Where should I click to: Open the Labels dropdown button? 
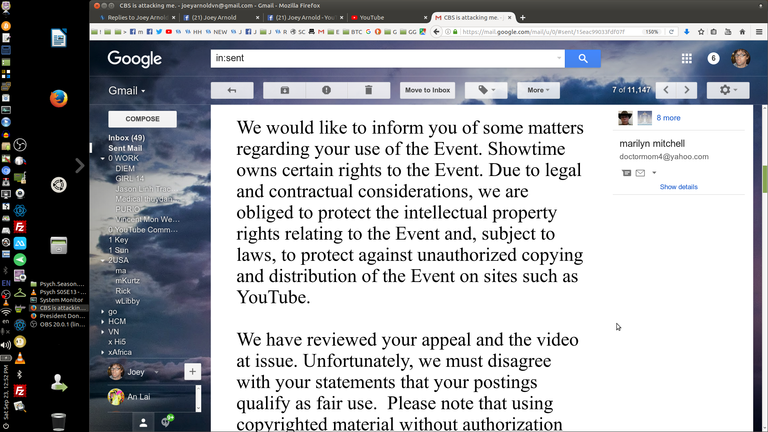pyautogui.click(x=486, y=90)
